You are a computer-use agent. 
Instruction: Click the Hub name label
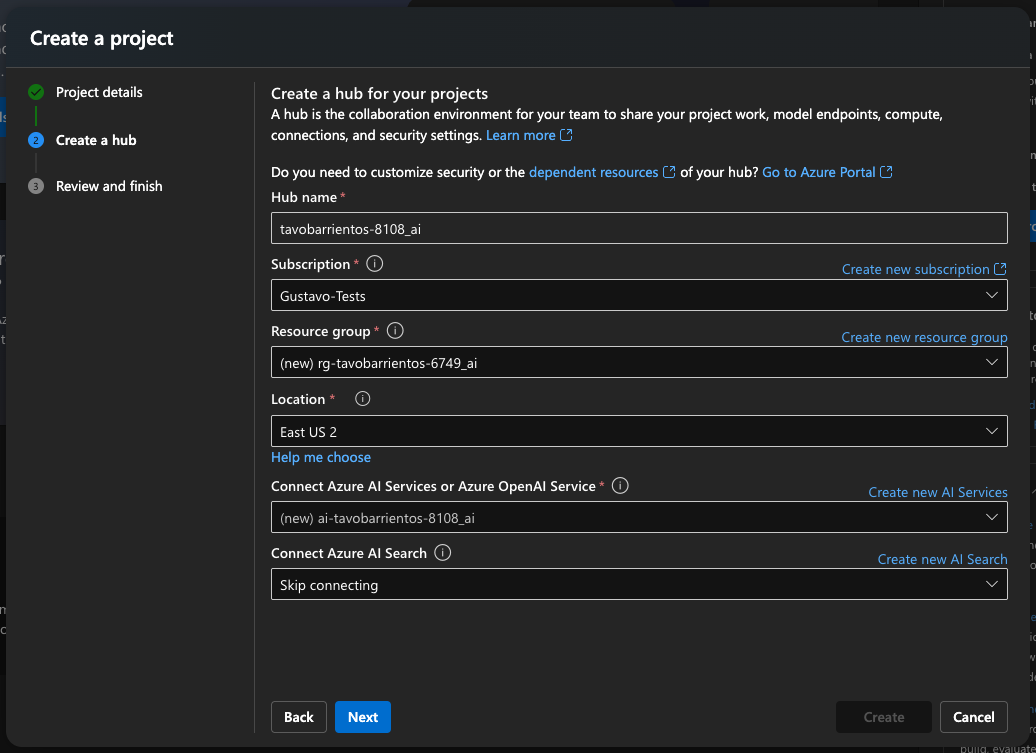click(x=304, y=197)
